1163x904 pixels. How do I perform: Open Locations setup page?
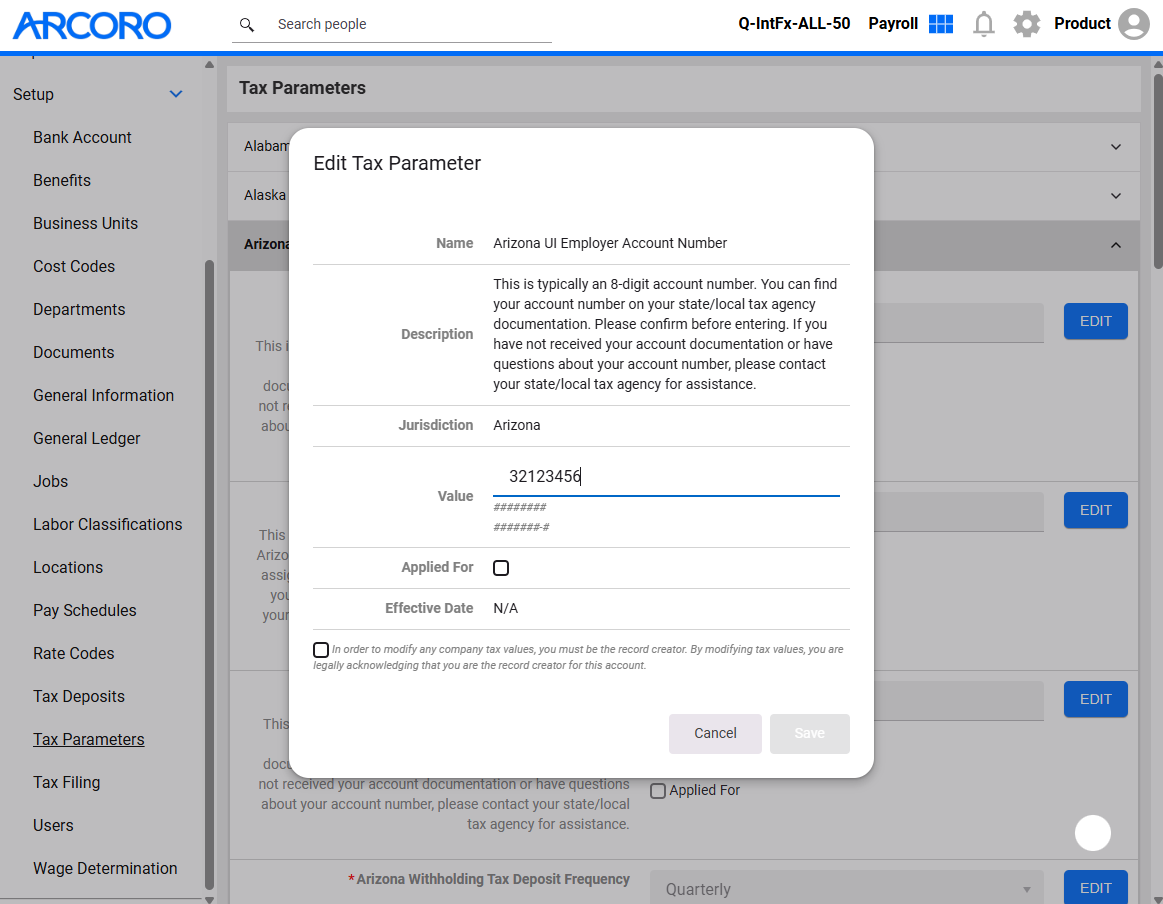(x=68, y=567)
